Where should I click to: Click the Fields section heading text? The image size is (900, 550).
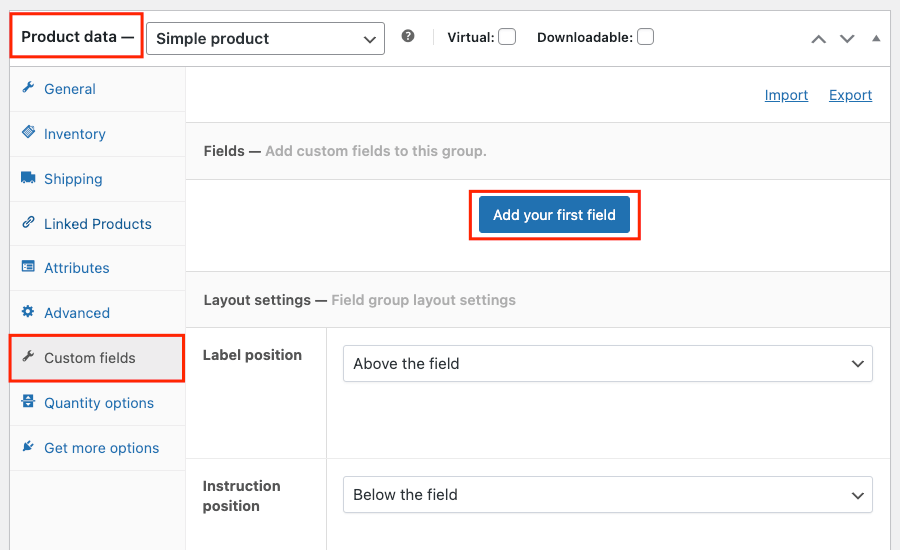click(224, 151)
